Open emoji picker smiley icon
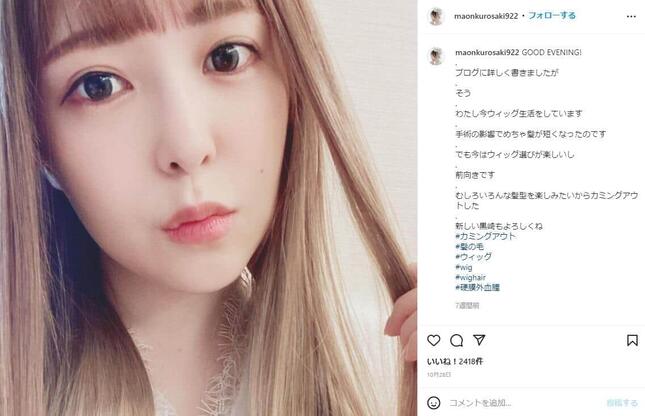The width and height of the screenshot is (645, 416). point(434,402)
